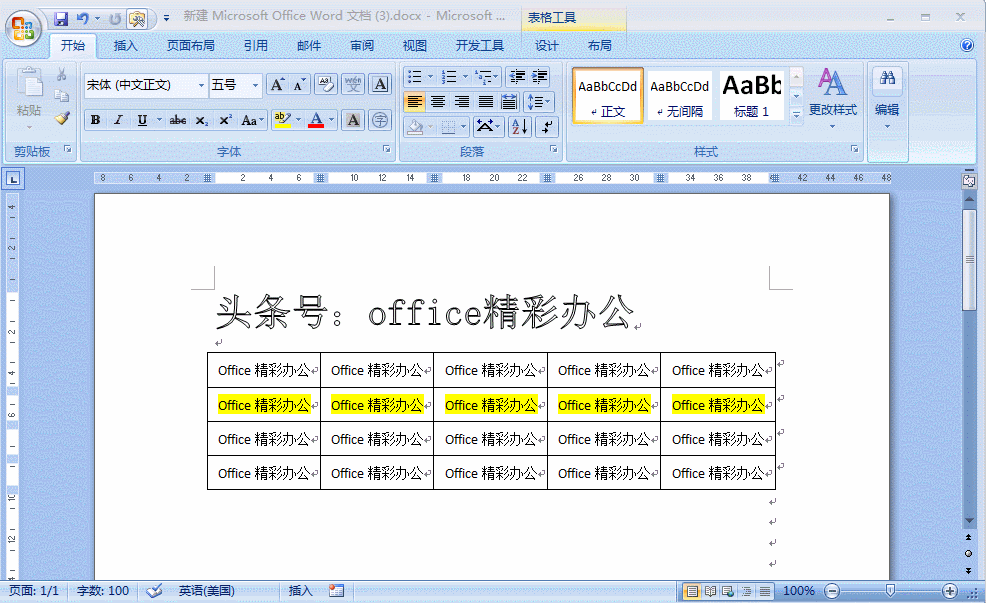Screen dimensions: 986x603
Task: Open the 设计 (Design) table tools tab
Action: [546, 45]
